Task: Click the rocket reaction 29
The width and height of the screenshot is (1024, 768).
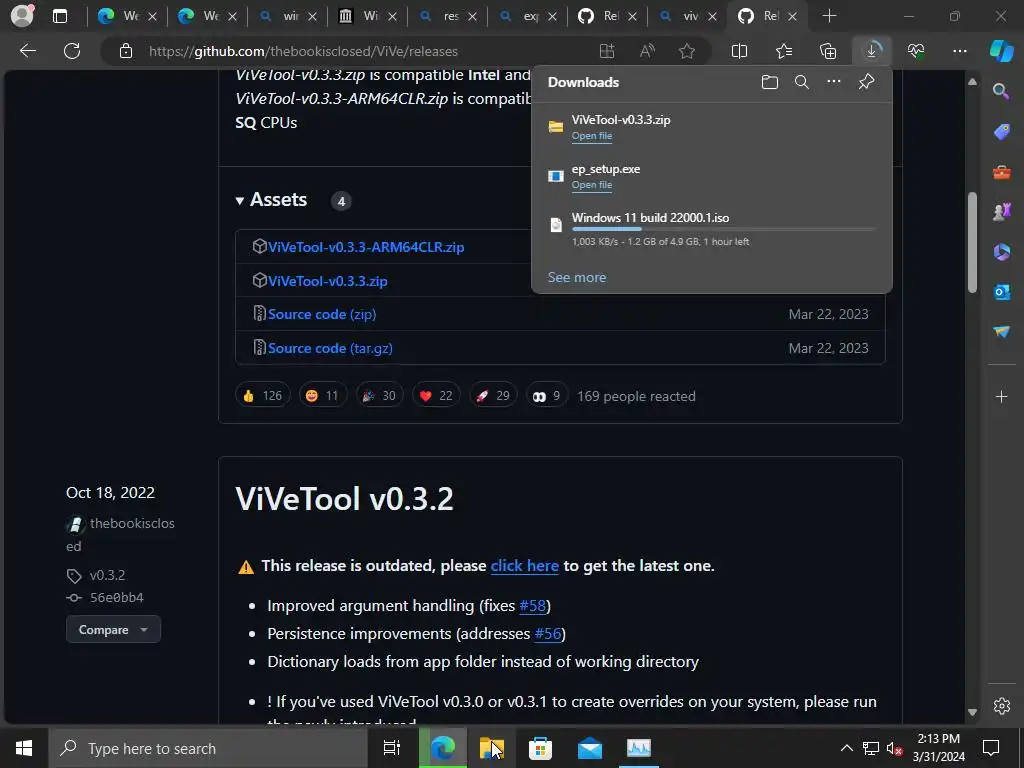Action: tap(493, 396)
